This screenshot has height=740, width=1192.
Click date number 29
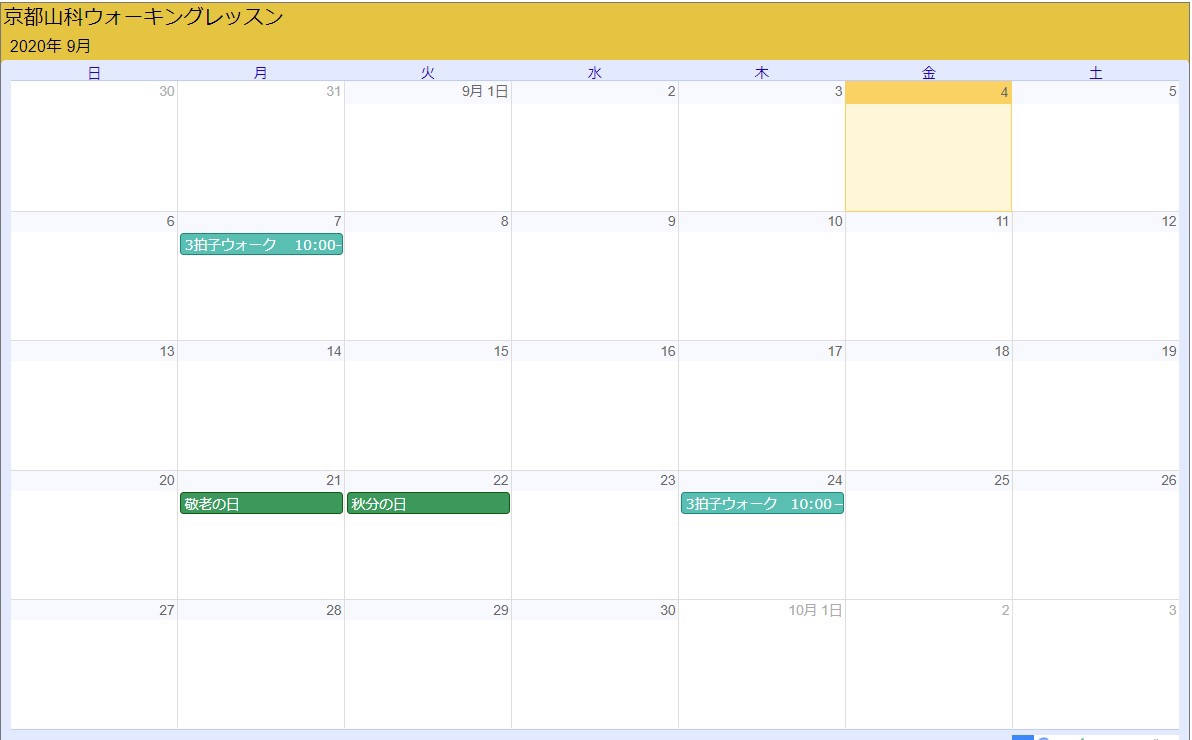(501, 610)
